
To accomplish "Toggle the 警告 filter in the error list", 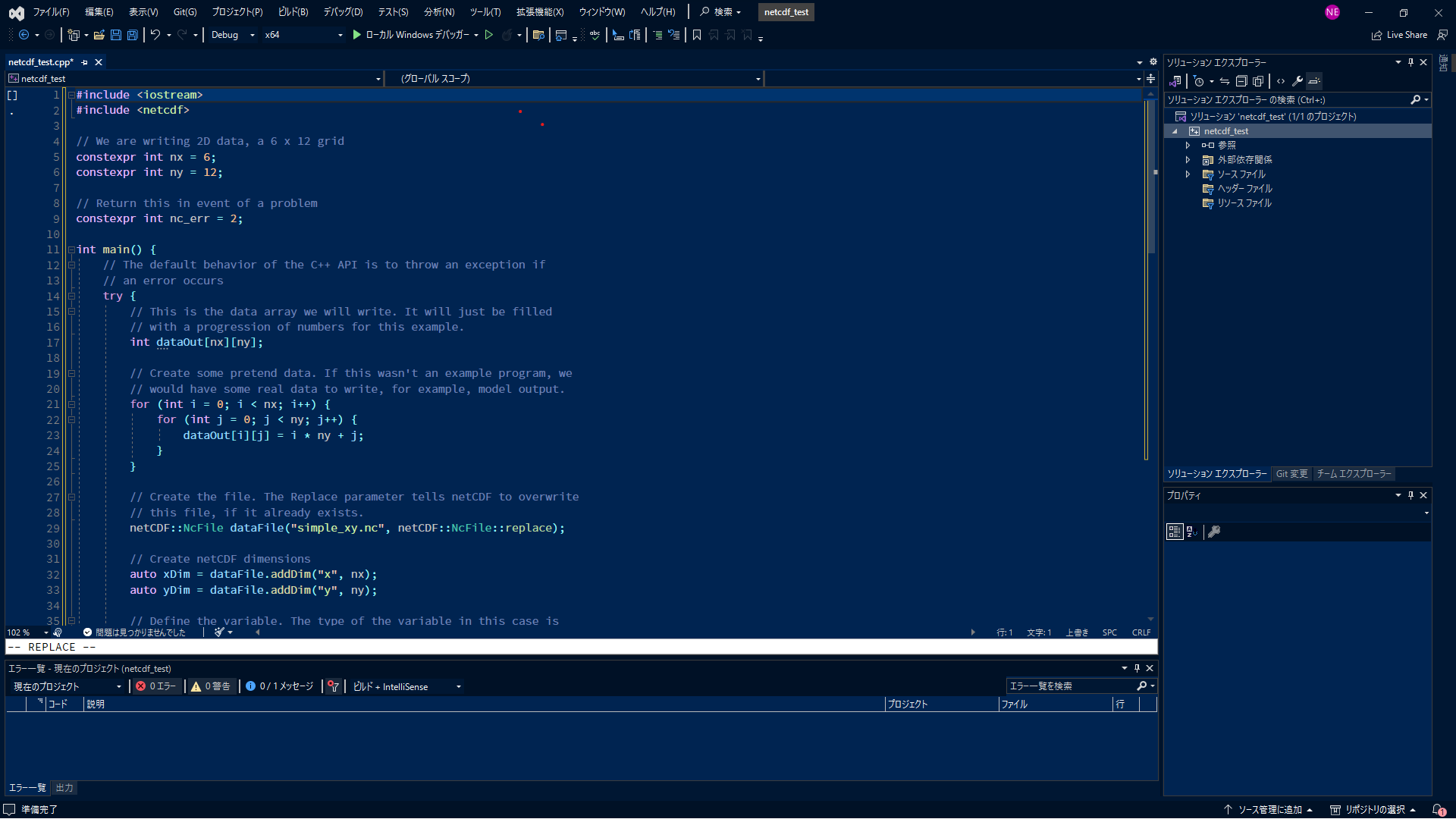I will click(212, 686).
